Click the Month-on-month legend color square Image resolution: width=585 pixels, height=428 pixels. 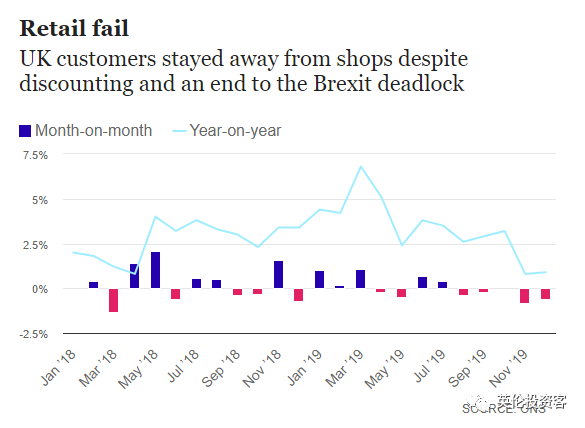pyautogui.click(x=25, y=131)
